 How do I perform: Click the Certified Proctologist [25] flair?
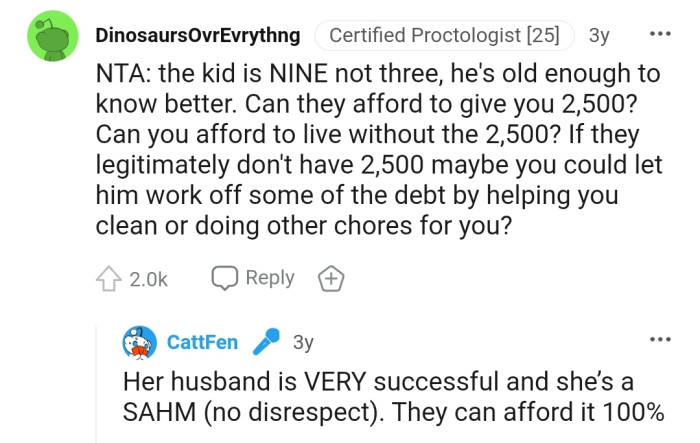point(444,36)
